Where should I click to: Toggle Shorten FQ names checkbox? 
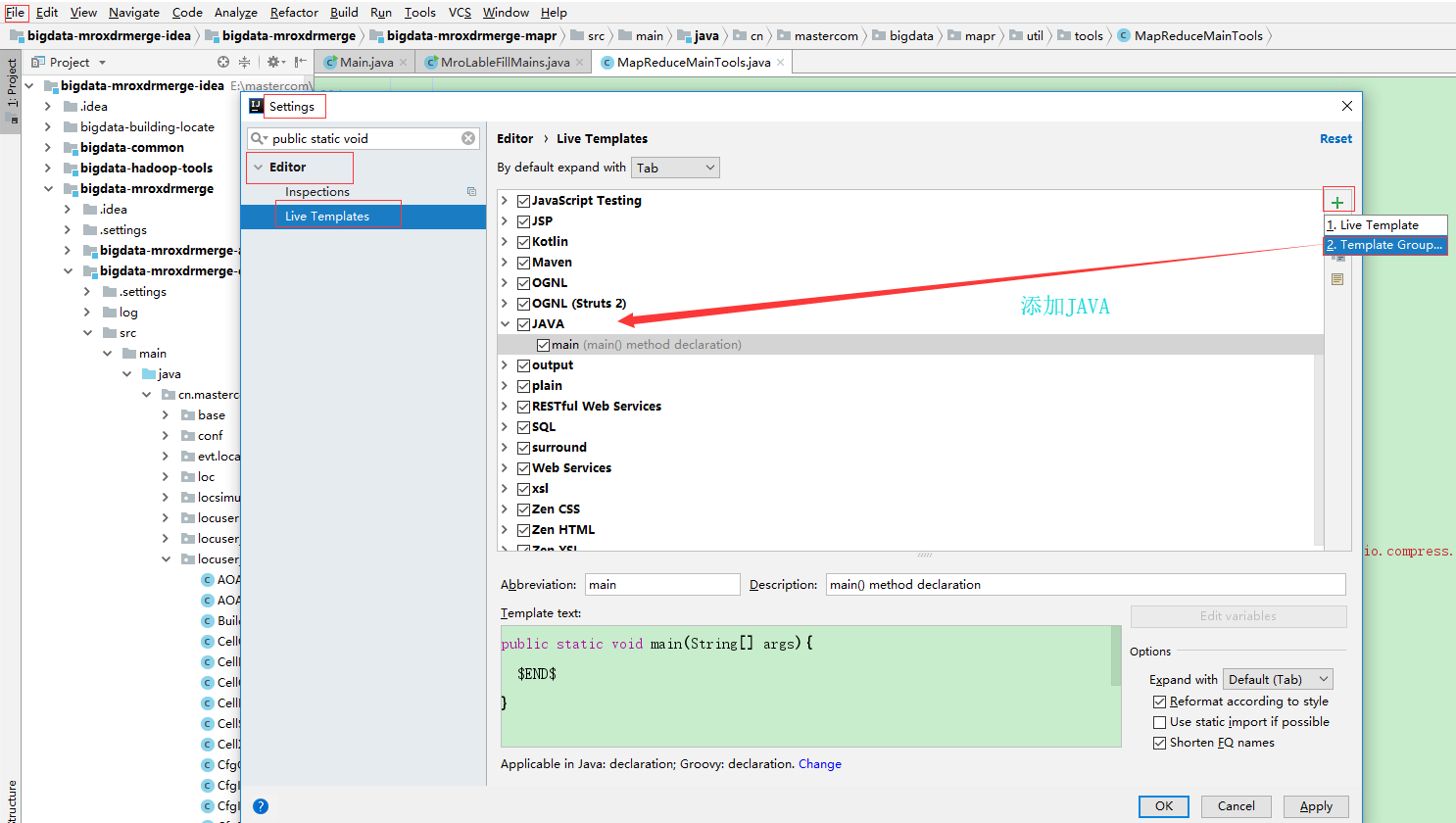coord(1160,743)
